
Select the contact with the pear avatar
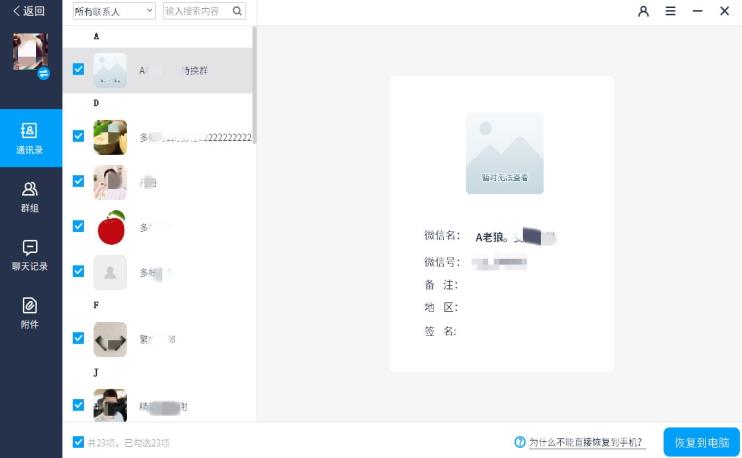tap(158, 137)
